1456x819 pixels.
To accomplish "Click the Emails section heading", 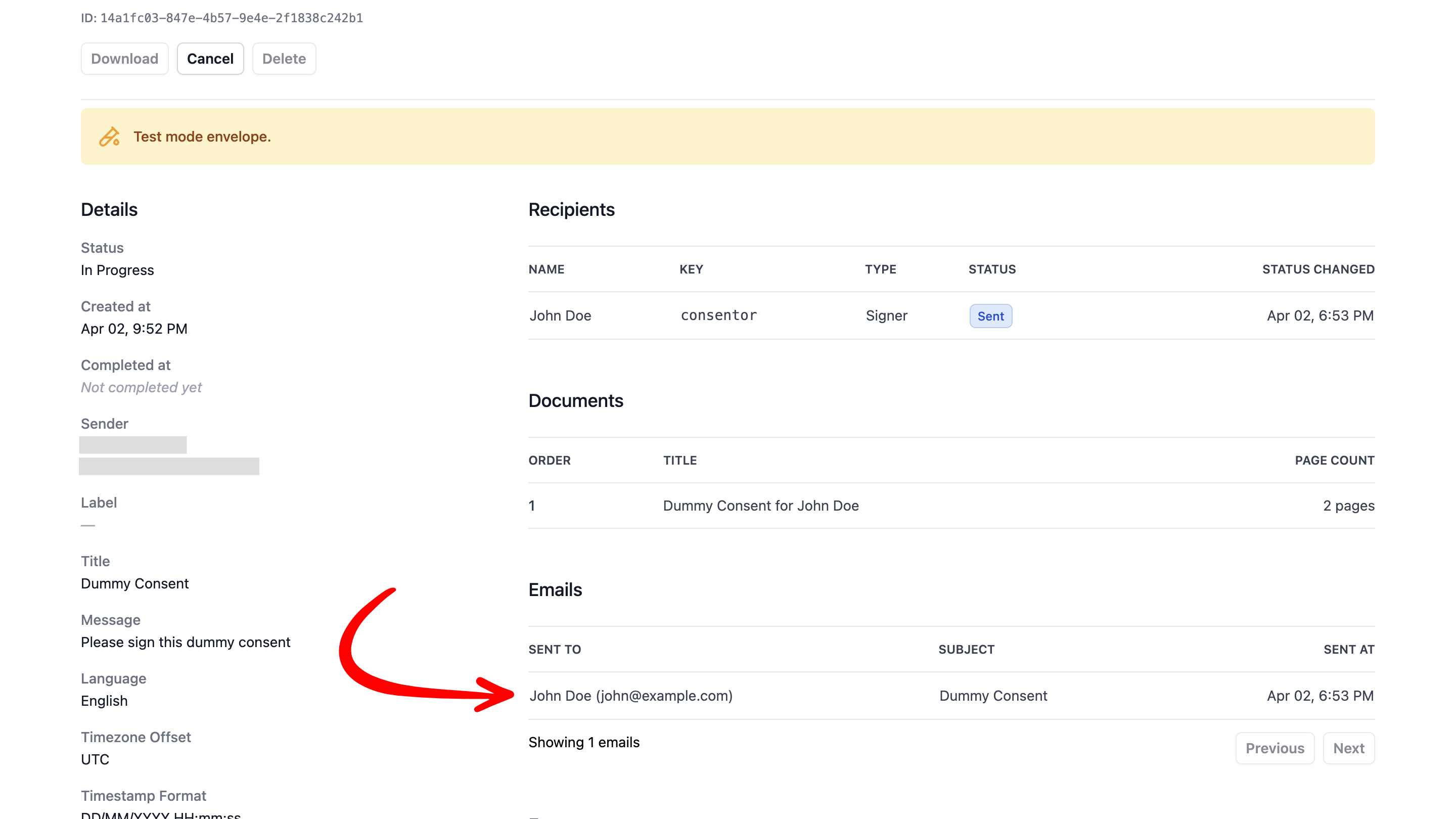I will coord(555,589).
